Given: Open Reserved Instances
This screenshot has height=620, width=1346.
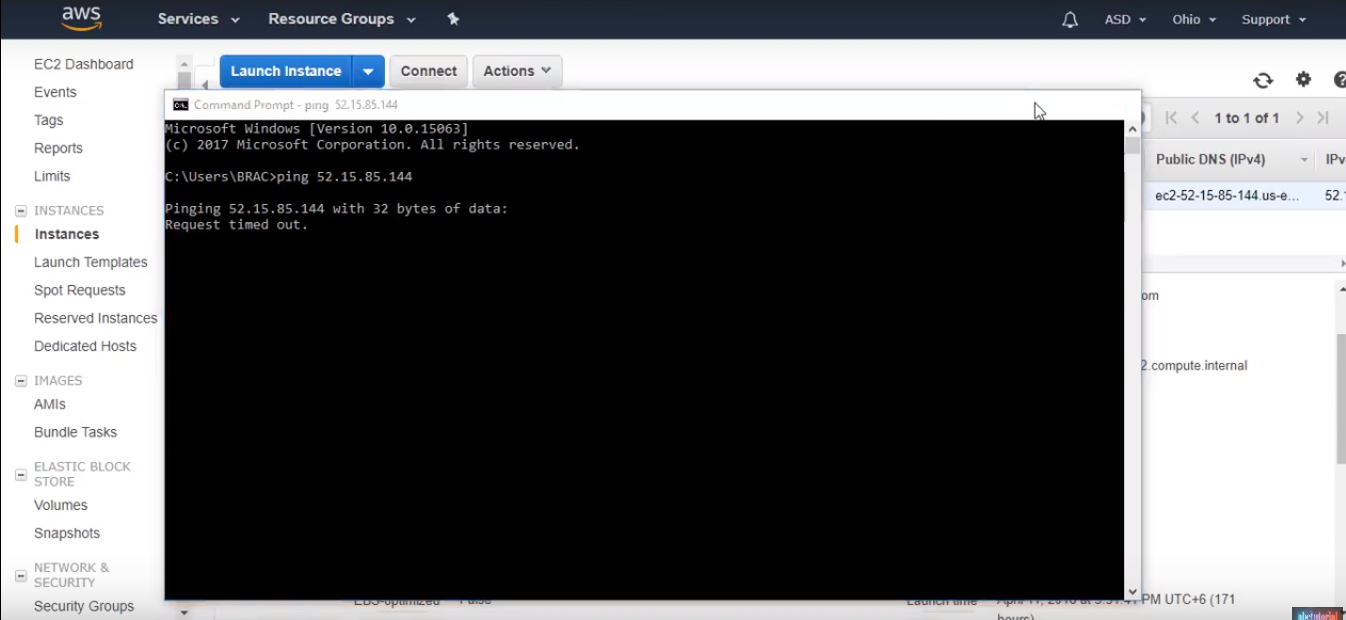Looking at the screenshot, I should [x=96, y=318].
